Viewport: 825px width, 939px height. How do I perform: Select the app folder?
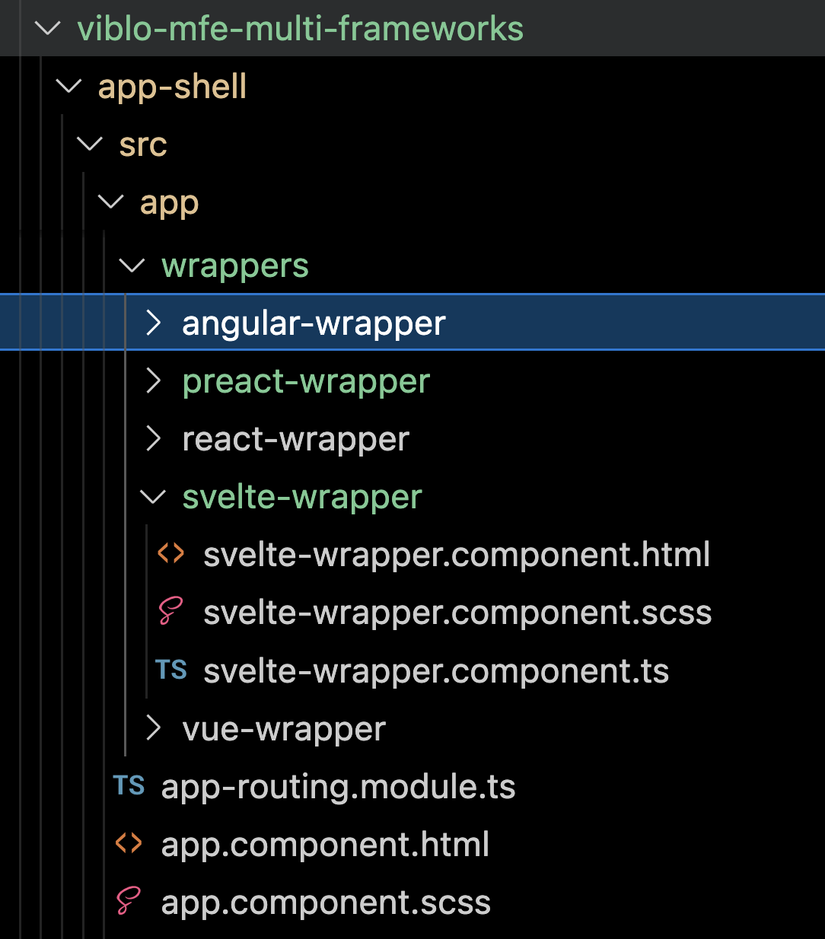169,202
